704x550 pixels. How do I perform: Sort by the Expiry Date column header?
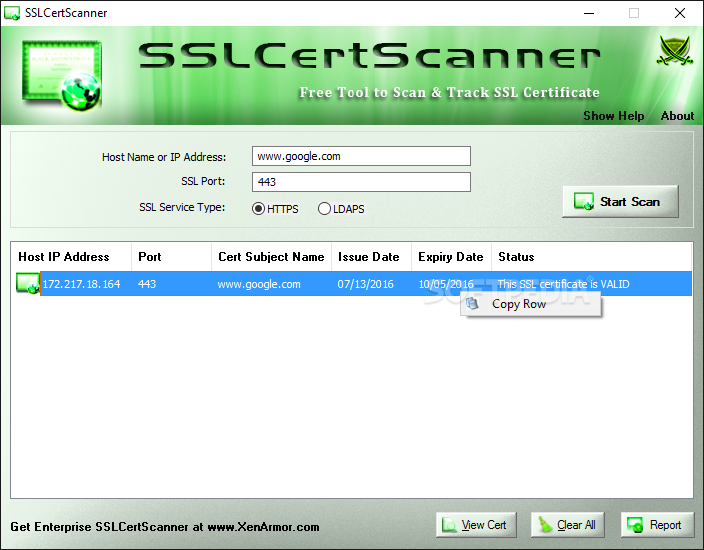451,257
